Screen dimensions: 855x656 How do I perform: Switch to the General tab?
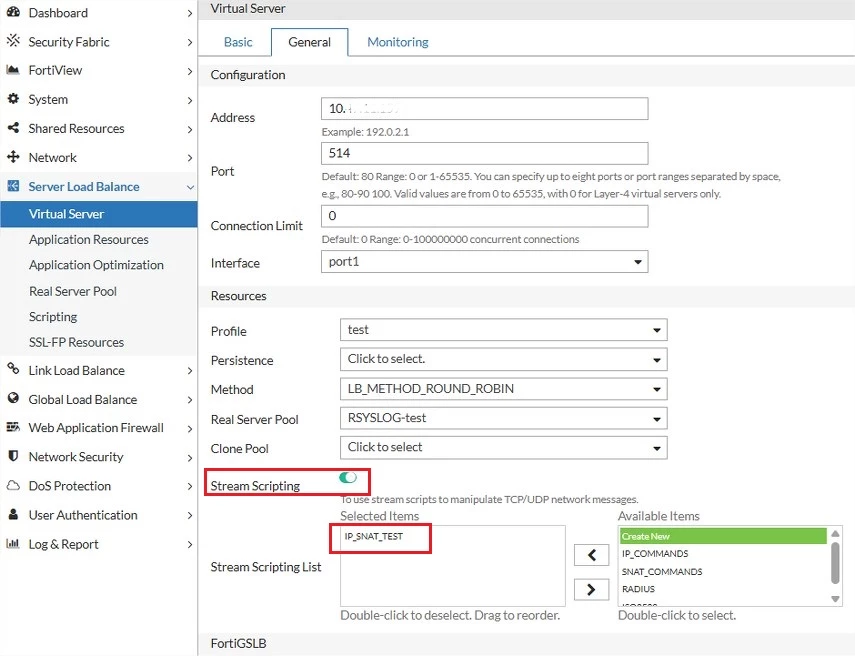pyautogui.click(x=309, y=42)
